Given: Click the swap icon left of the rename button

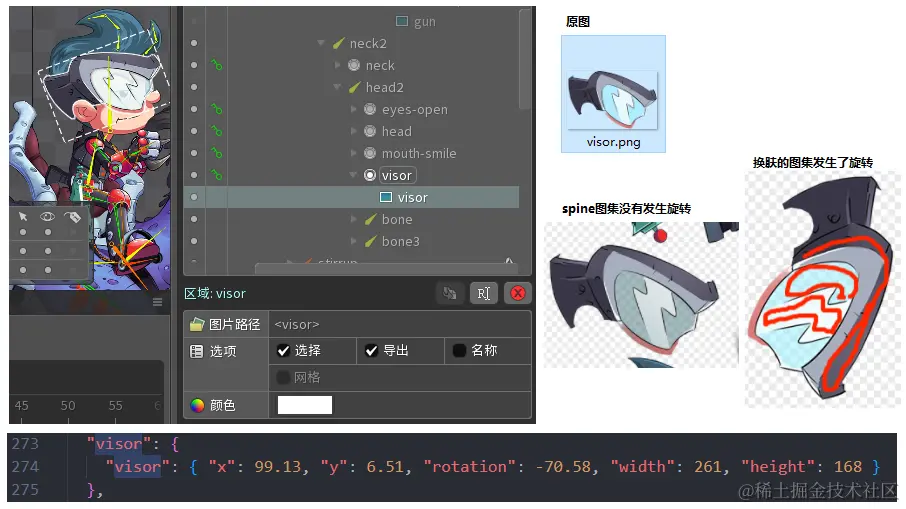Looking at the screenshot, I should (x=450, y=293).
